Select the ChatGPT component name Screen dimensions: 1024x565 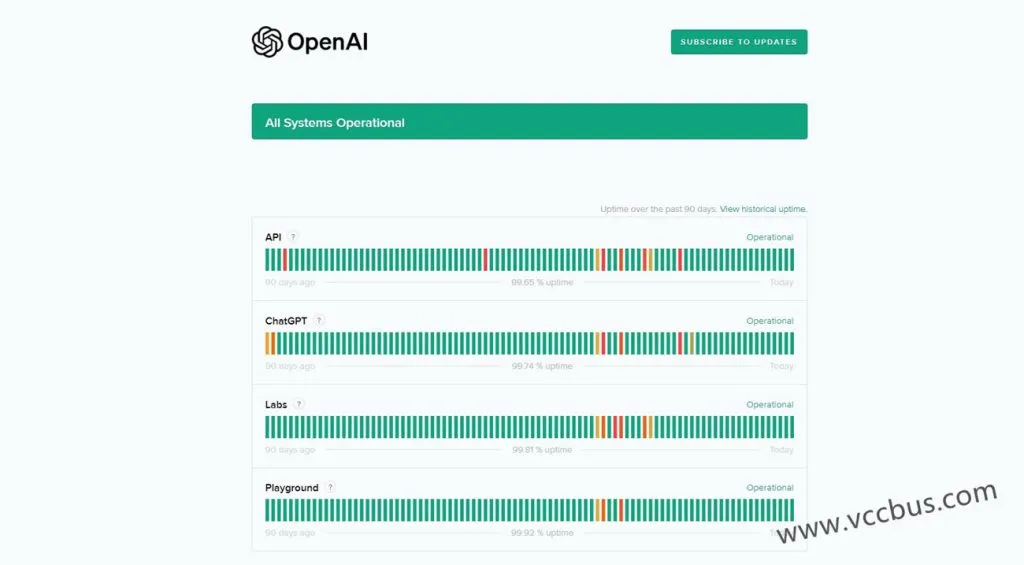point(286,321)
